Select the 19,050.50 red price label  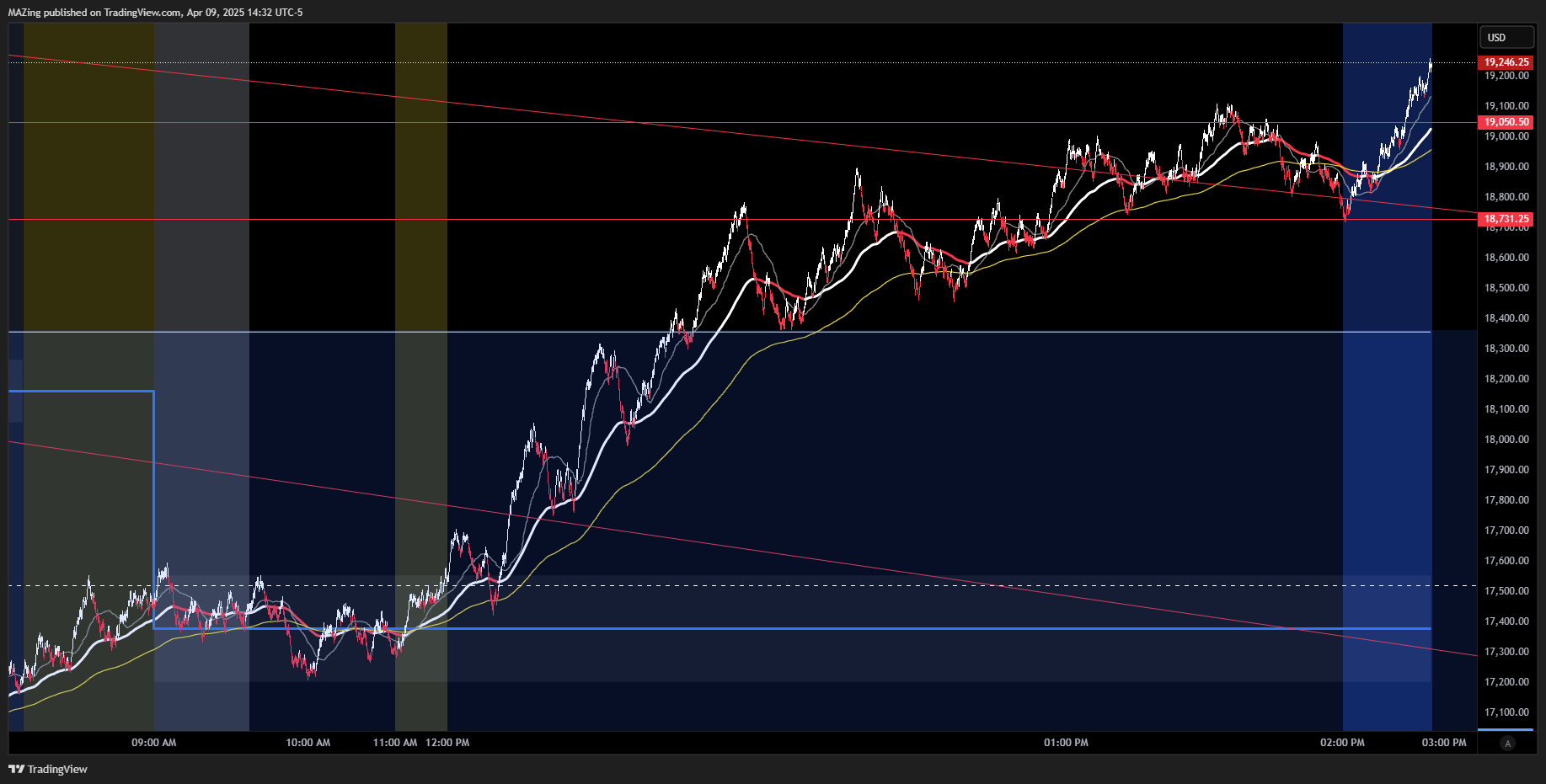point(1506,122)
